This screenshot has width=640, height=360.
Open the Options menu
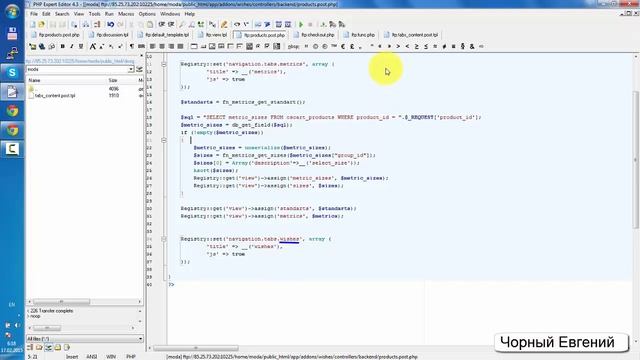147,14
